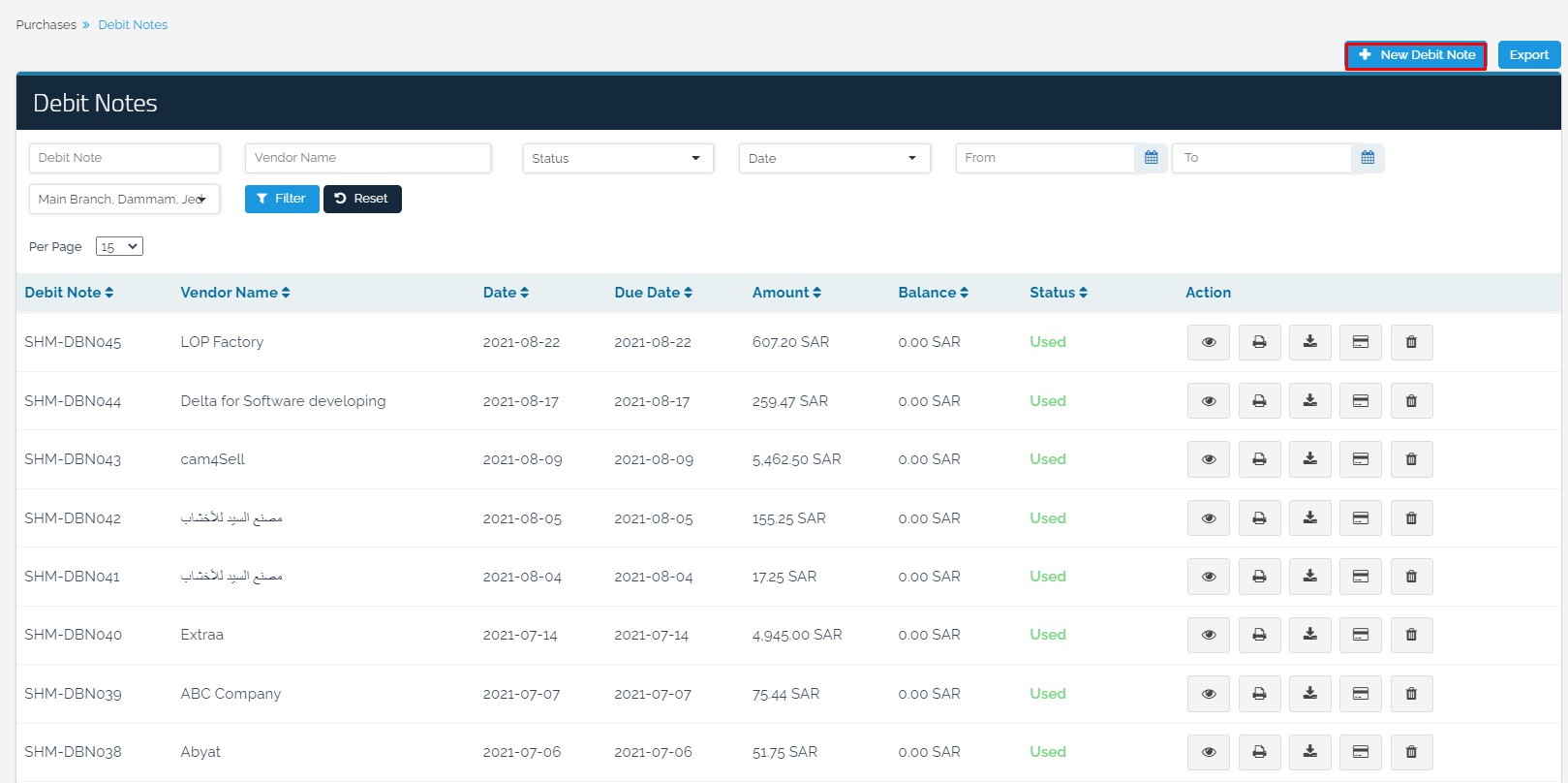Delete Abyat debit note SHM-DBN038

pyautogui.click(x=1411, y=752)
